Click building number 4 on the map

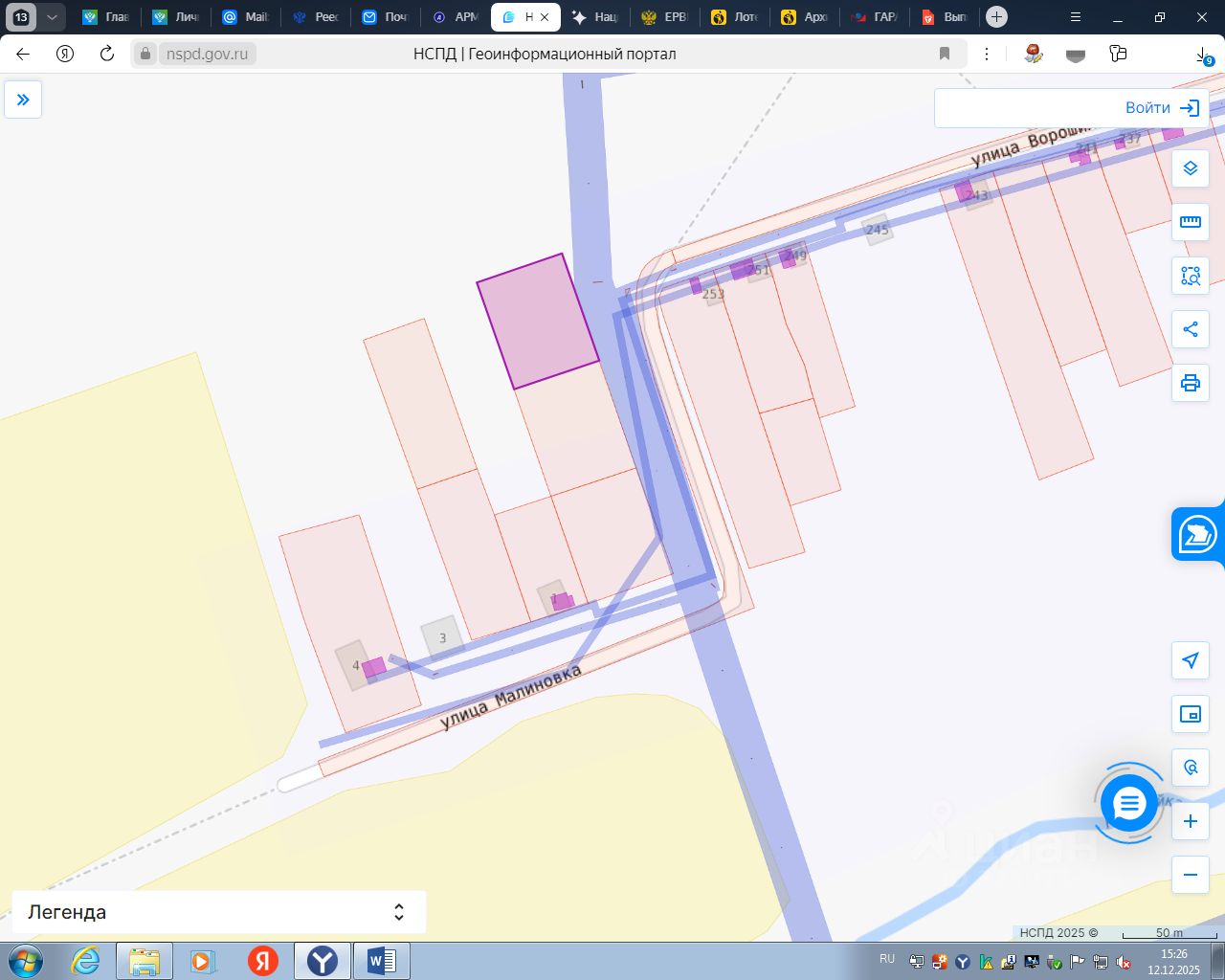355,665
